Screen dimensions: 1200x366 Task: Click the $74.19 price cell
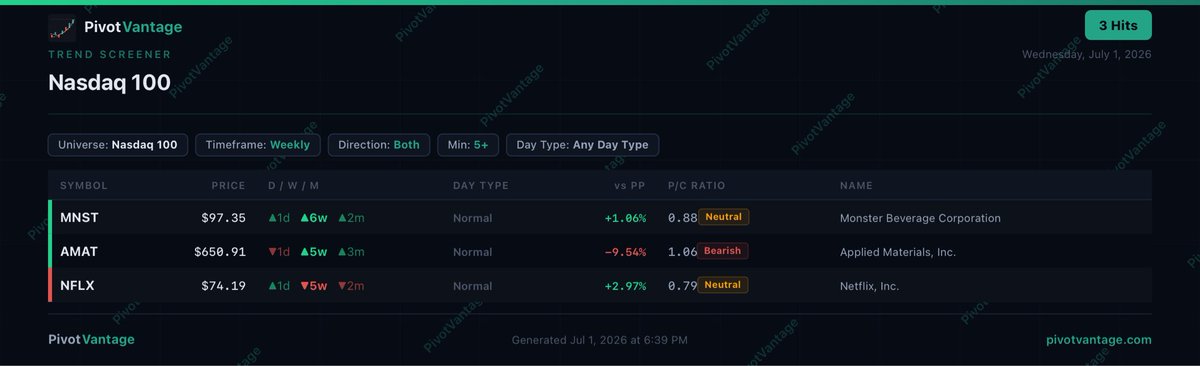point(222,286)
